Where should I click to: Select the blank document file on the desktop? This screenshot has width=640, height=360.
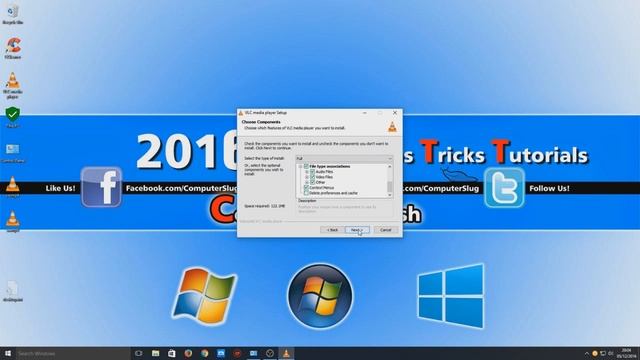pos(13,291)
